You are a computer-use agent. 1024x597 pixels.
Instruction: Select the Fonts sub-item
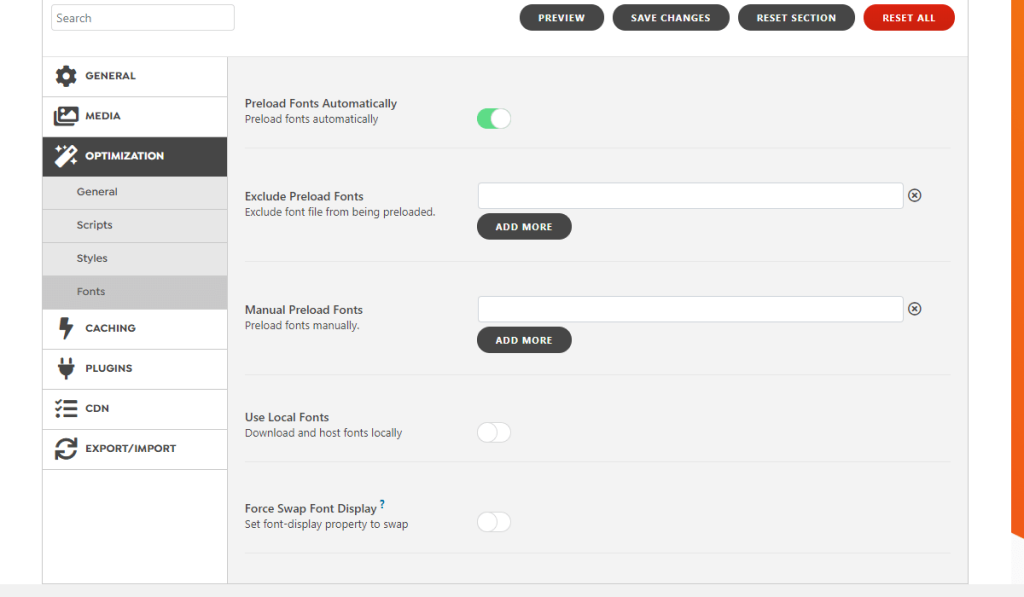click(135, 292)
